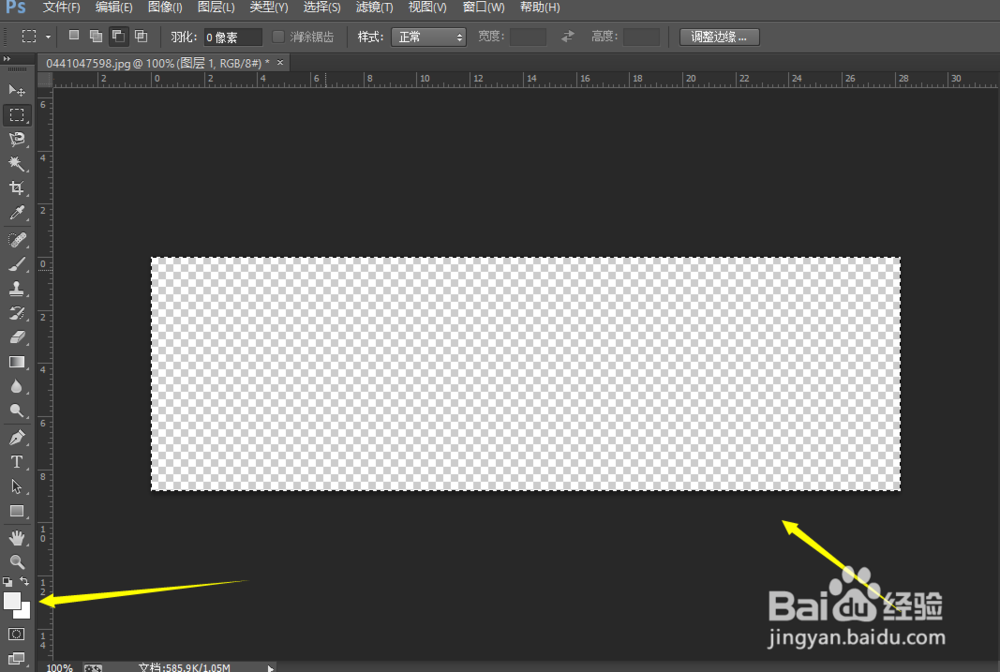Expand the collapsed tools panel
The image size is (1000, 672).
click(7, 59)
